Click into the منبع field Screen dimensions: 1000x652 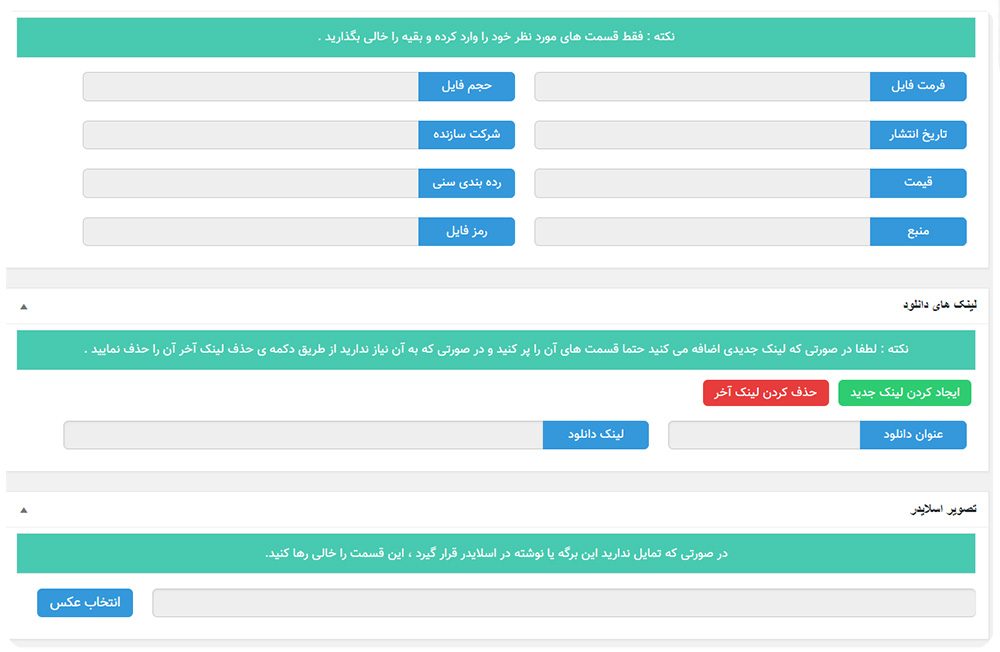tap(702, 232)
